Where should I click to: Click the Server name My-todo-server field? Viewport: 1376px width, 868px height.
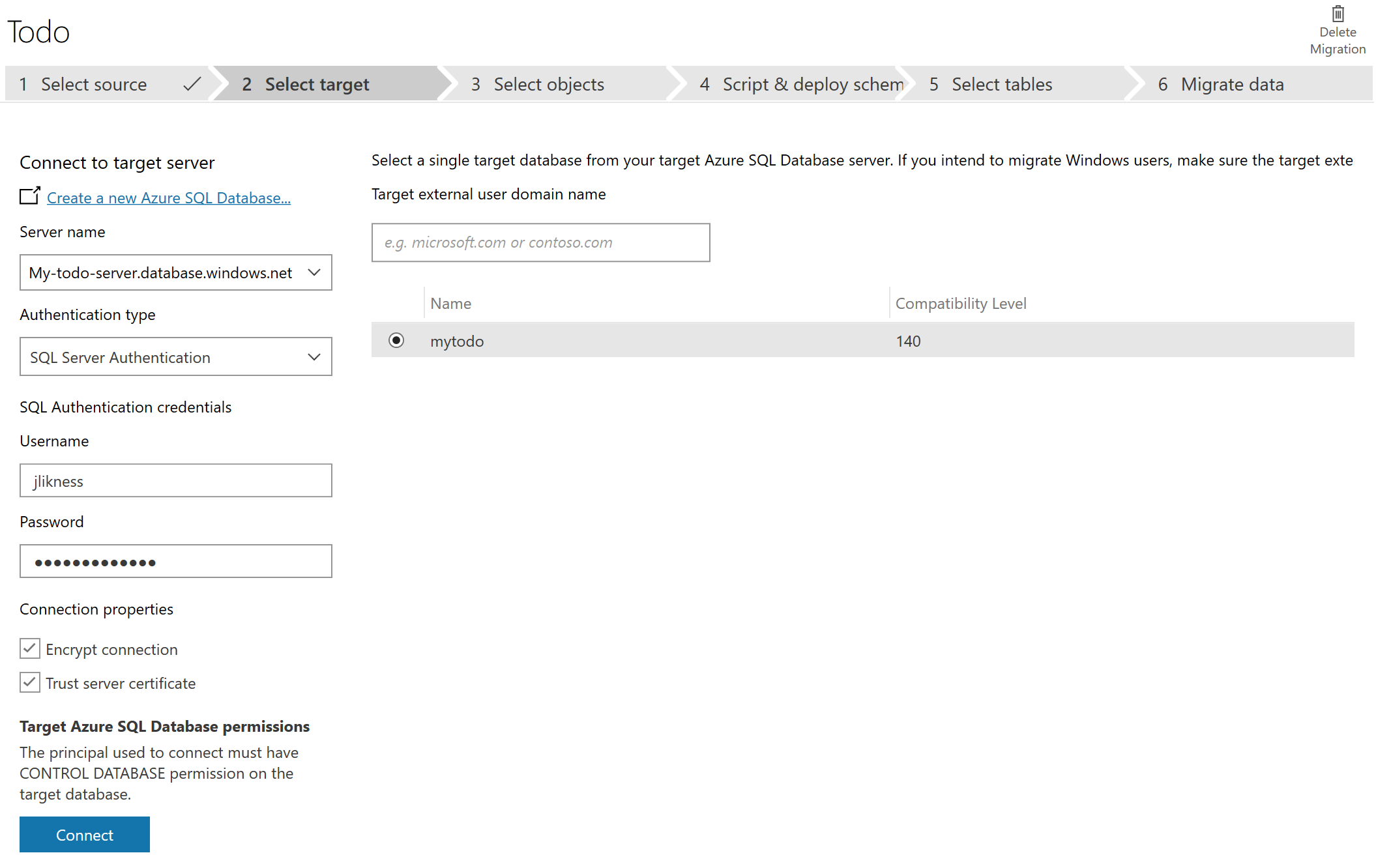tap(176, 272)
